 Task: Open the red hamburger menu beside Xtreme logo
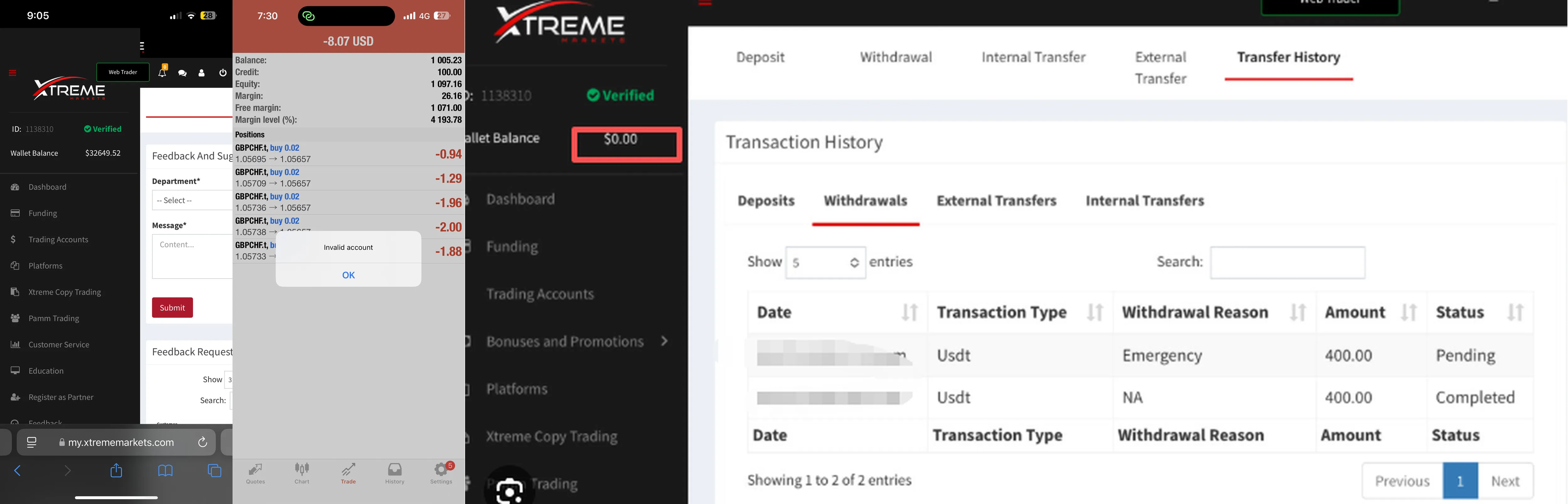(12, 73)
